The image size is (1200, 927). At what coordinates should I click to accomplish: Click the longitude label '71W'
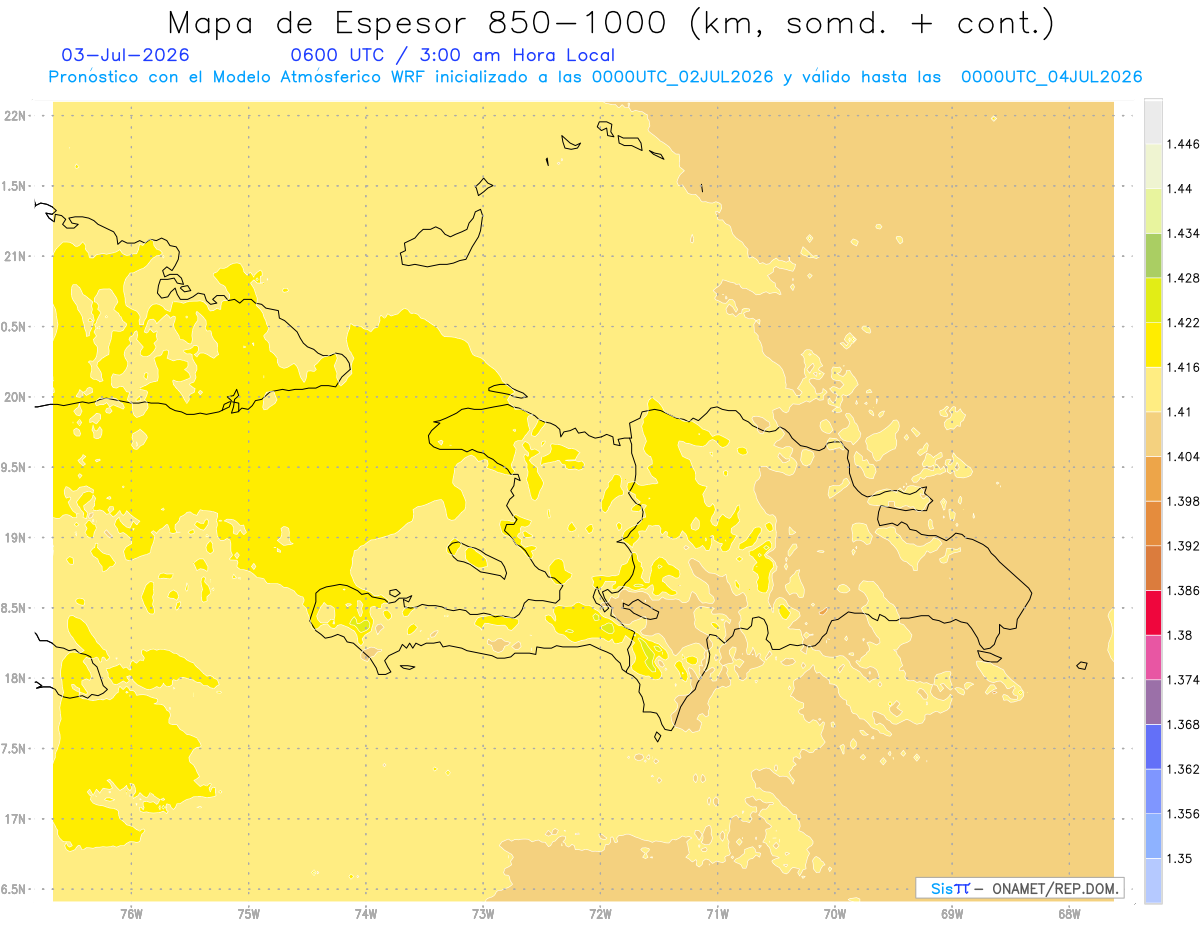pyautogui.click(x=717, y=914)
